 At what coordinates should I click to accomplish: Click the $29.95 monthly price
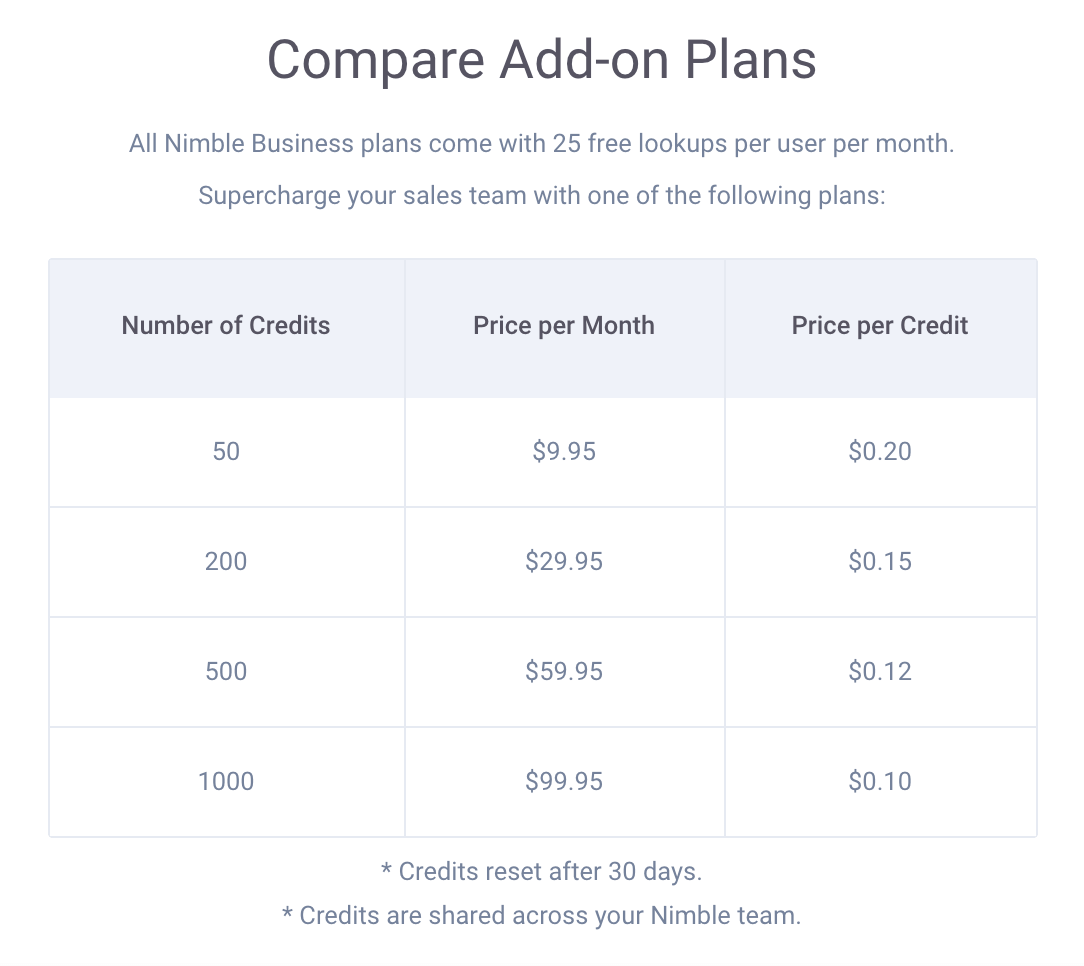point(564,562)
